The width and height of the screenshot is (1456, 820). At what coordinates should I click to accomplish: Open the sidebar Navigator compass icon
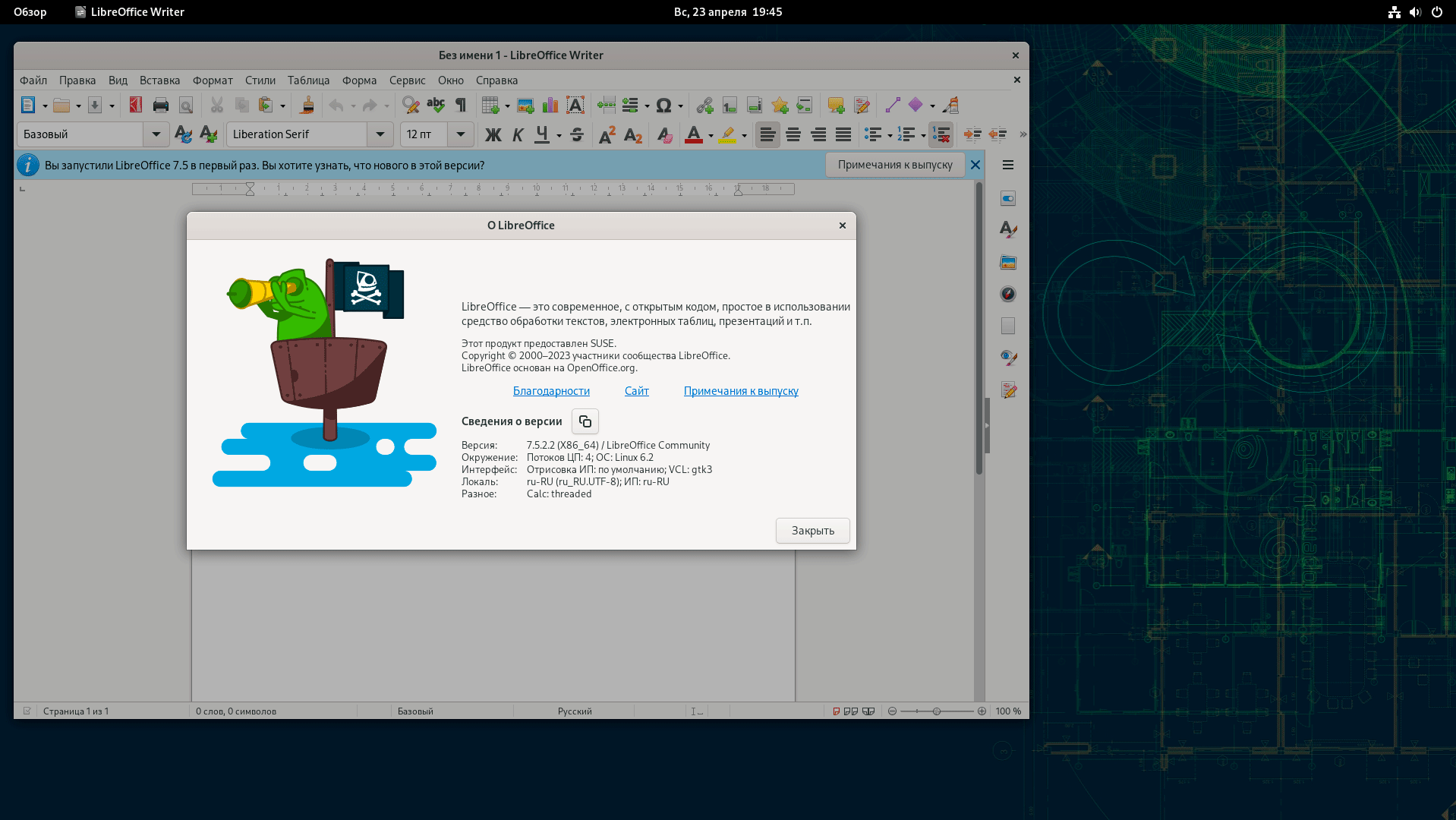click(1007, 295)
